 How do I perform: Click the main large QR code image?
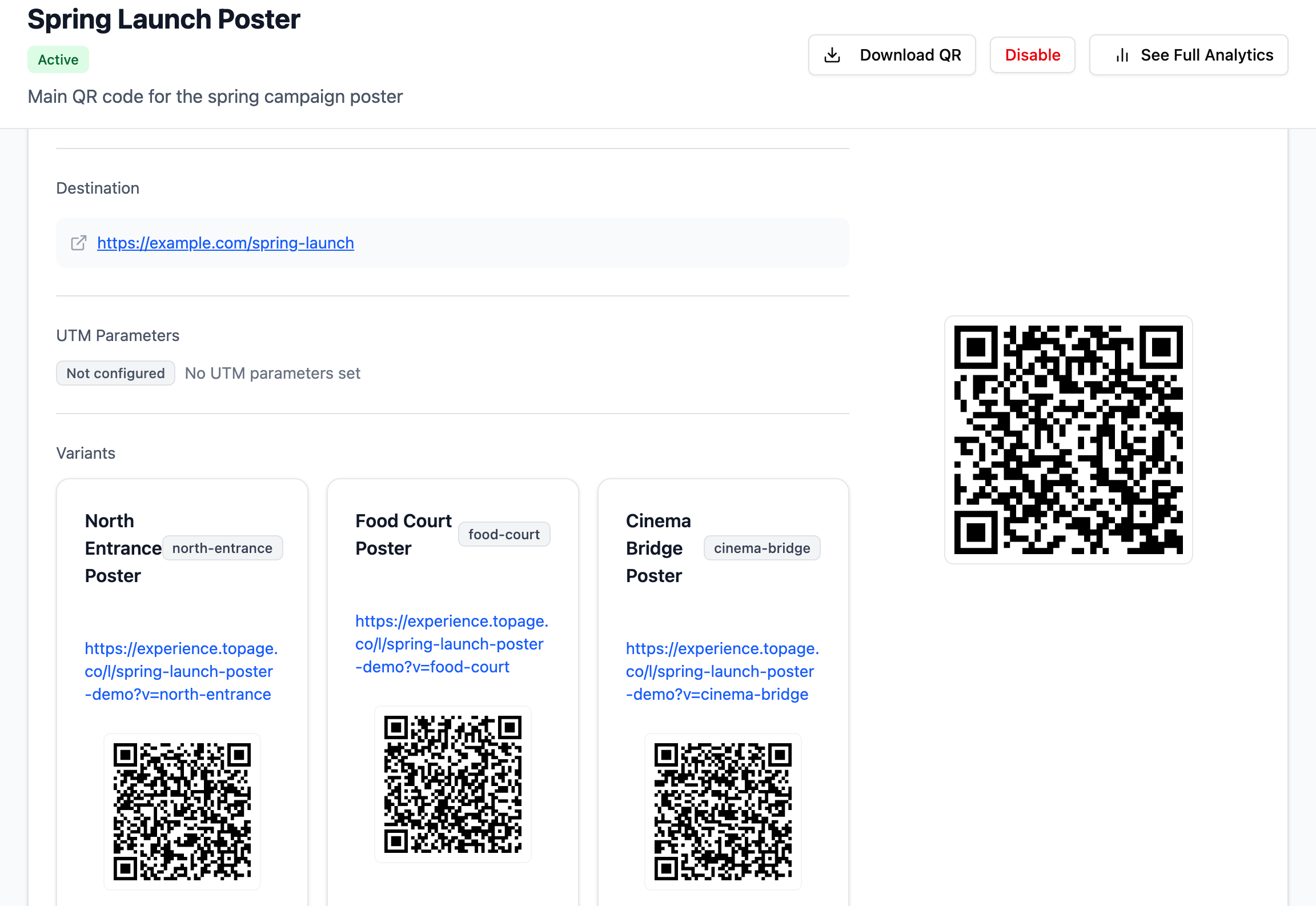coord(1068,440)
